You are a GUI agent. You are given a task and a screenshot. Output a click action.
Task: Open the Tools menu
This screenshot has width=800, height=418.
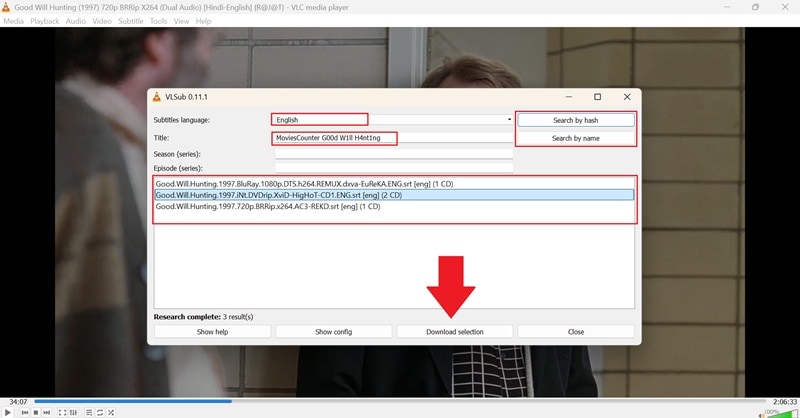click(x=158, y=21)
